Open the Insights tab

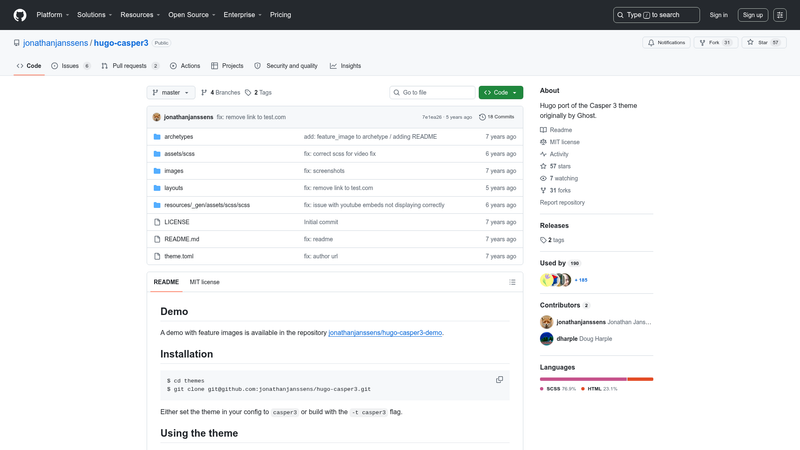point(345,66)
